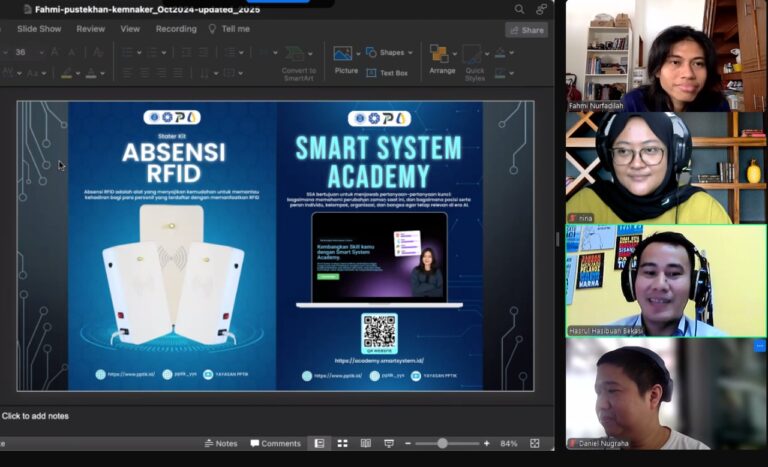This screenshot has width=768, height=467.
Task: Click the Shapes button
Action: 385,52
